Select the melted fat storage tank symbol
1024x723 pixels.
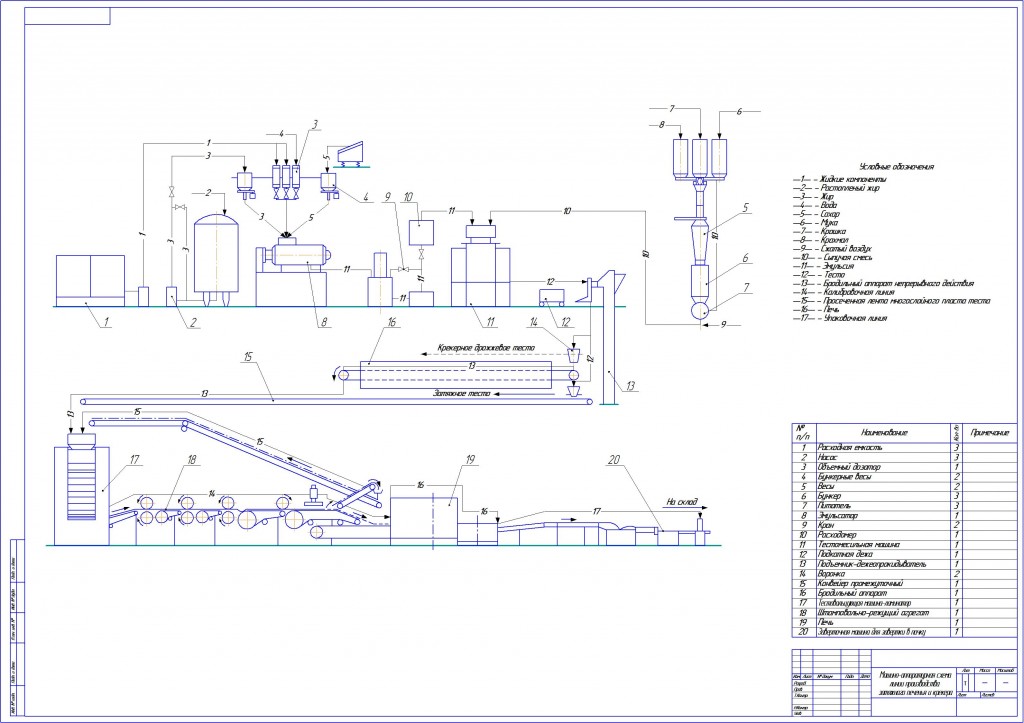[216, 259]
